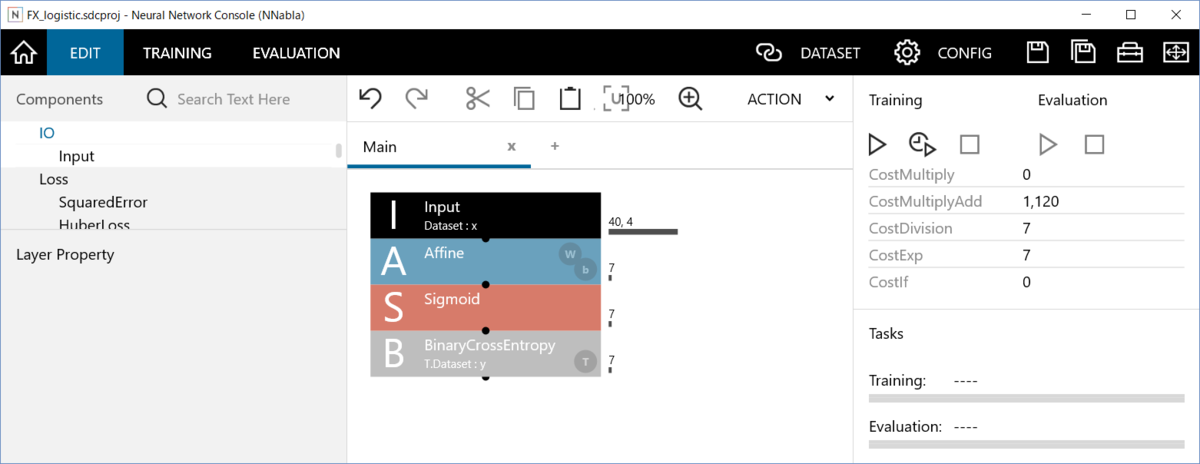Stop evaluation with the square button
This screenshot has width=1200, height=464.
[x=1094, y=145]
